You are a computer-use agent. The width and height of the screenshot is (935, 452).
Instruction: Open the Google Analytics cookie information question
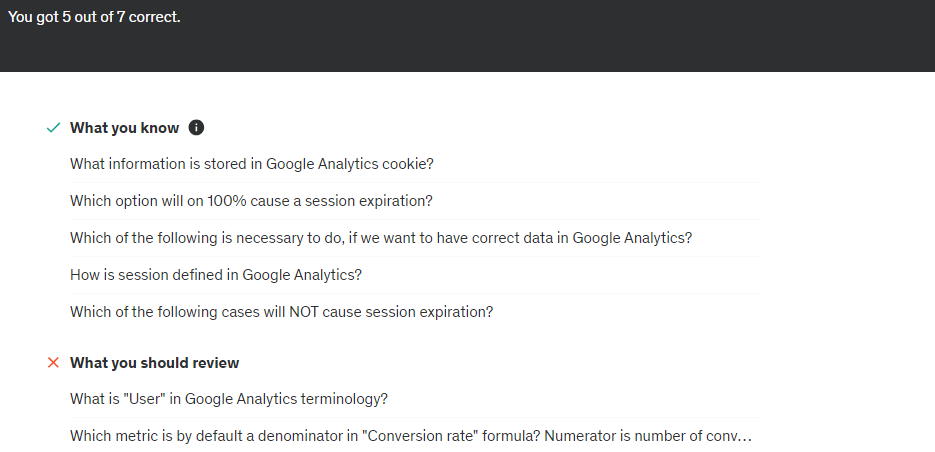click(x=251, y=163)
